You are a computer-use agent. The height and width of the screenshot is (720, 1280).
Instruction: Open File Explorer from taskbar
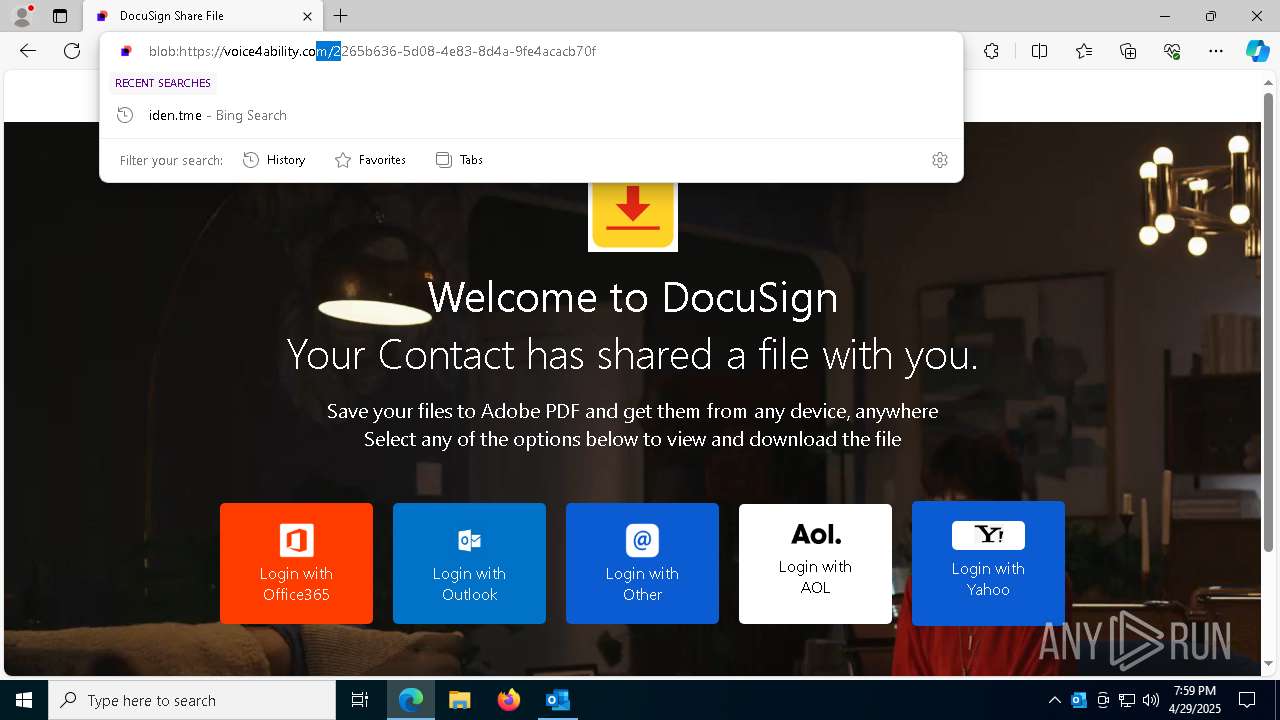point(460,700)
